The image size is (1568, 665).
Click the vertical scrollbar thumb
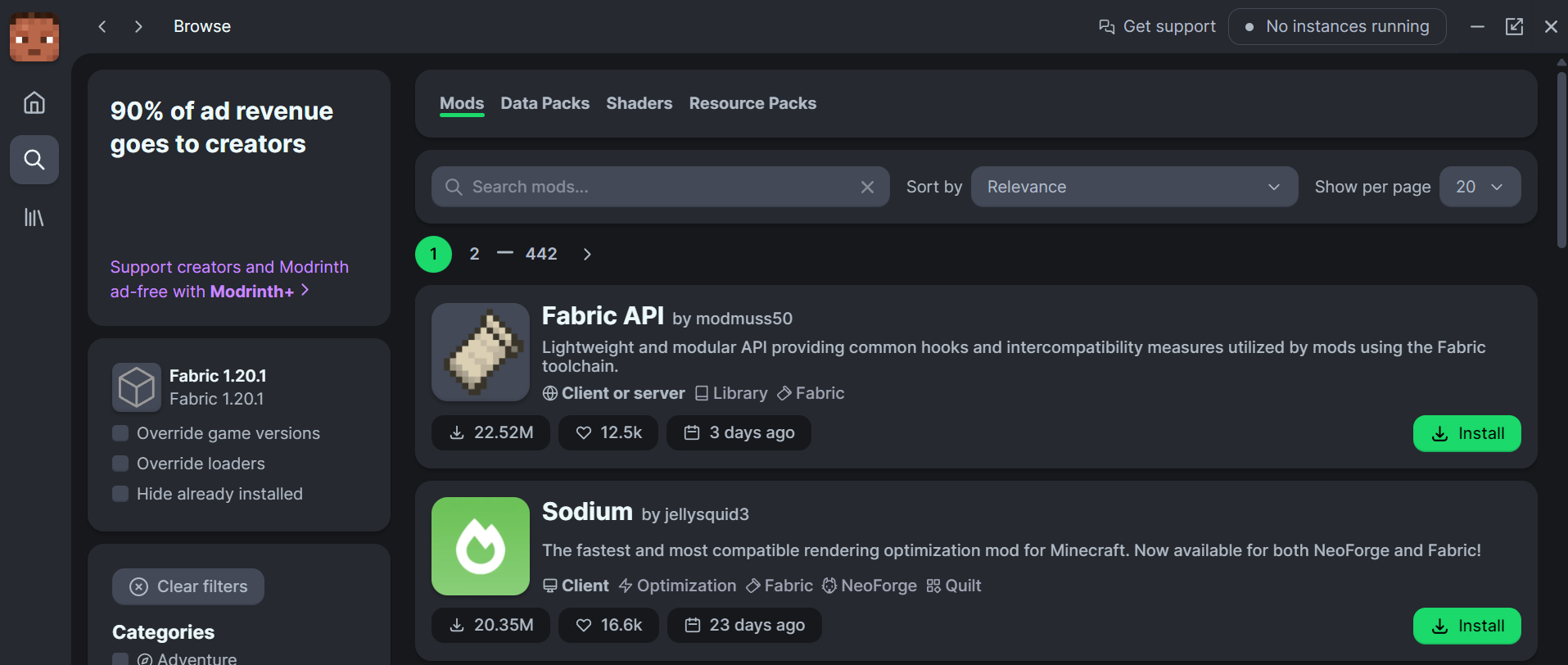[1561, 160]
